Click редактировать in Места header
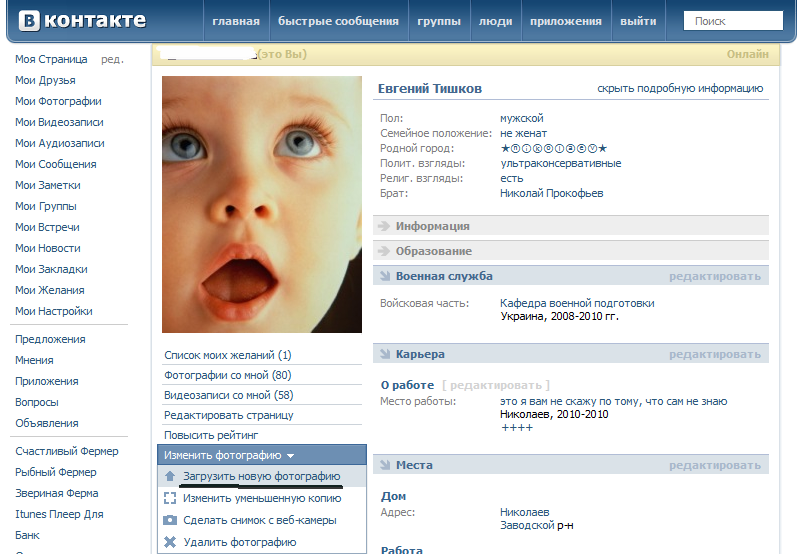 tap(715, 466)
